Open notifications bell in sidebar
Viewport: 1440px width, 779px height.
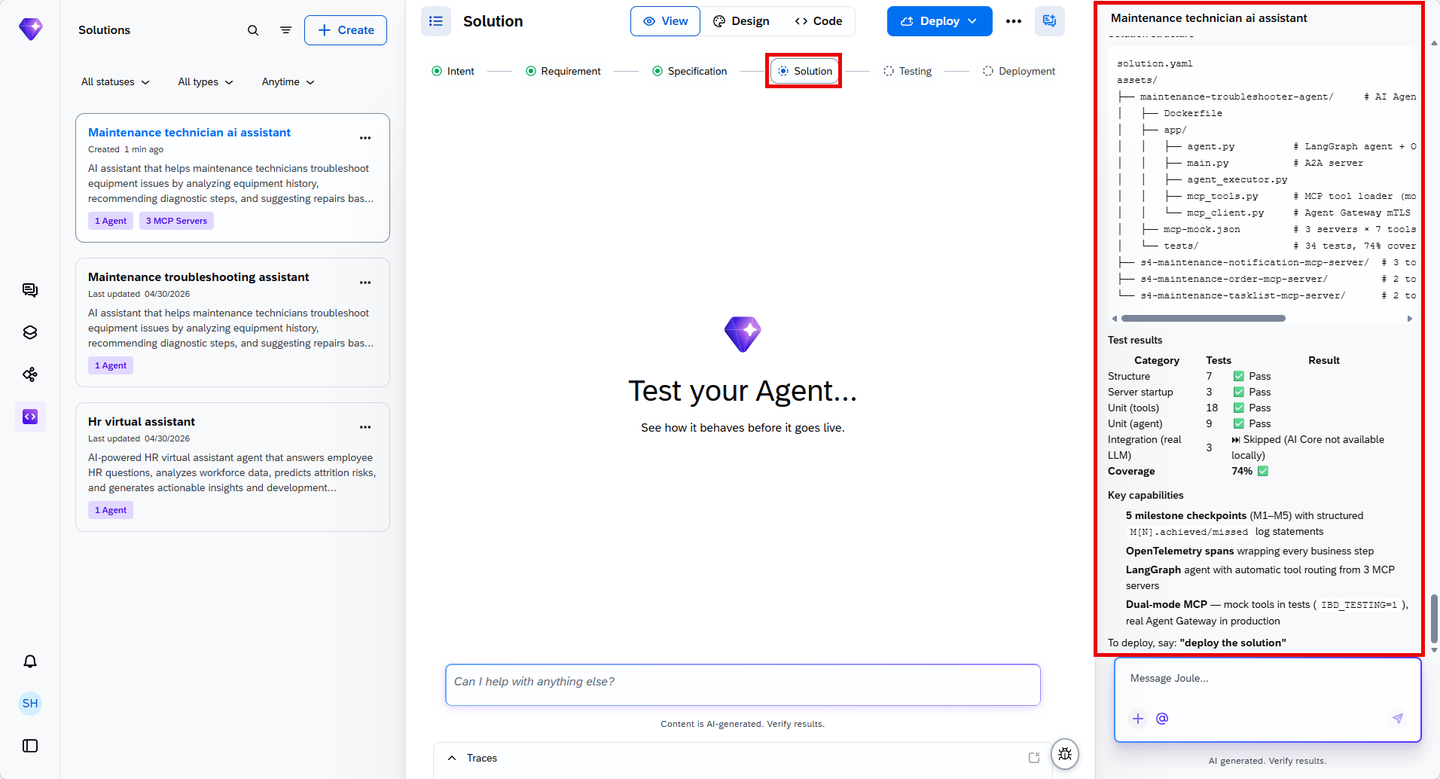[x=30, y=661]
